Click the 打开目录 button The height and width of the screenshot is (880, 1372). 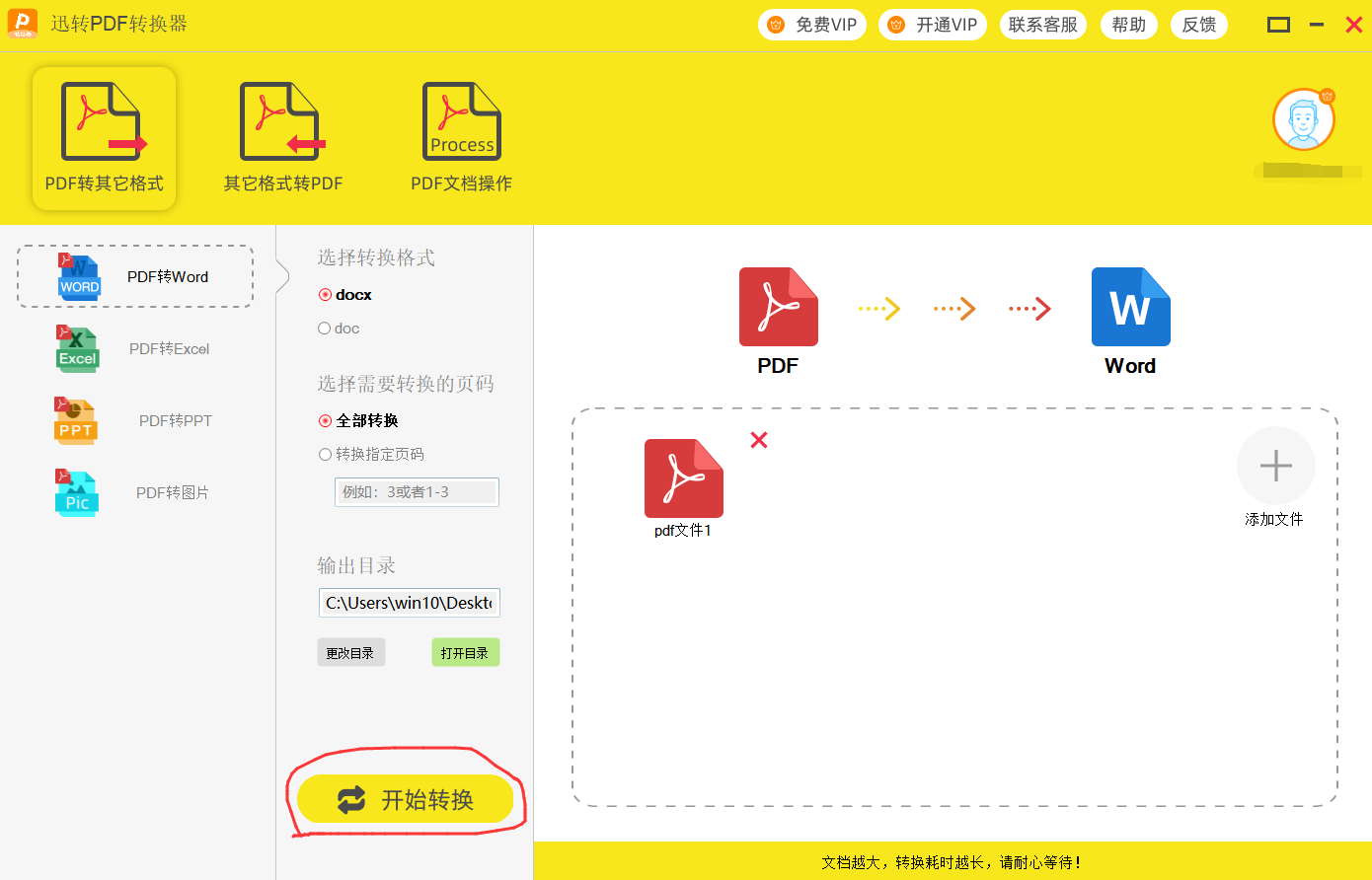pyautogui.click(x=466, y=653)
